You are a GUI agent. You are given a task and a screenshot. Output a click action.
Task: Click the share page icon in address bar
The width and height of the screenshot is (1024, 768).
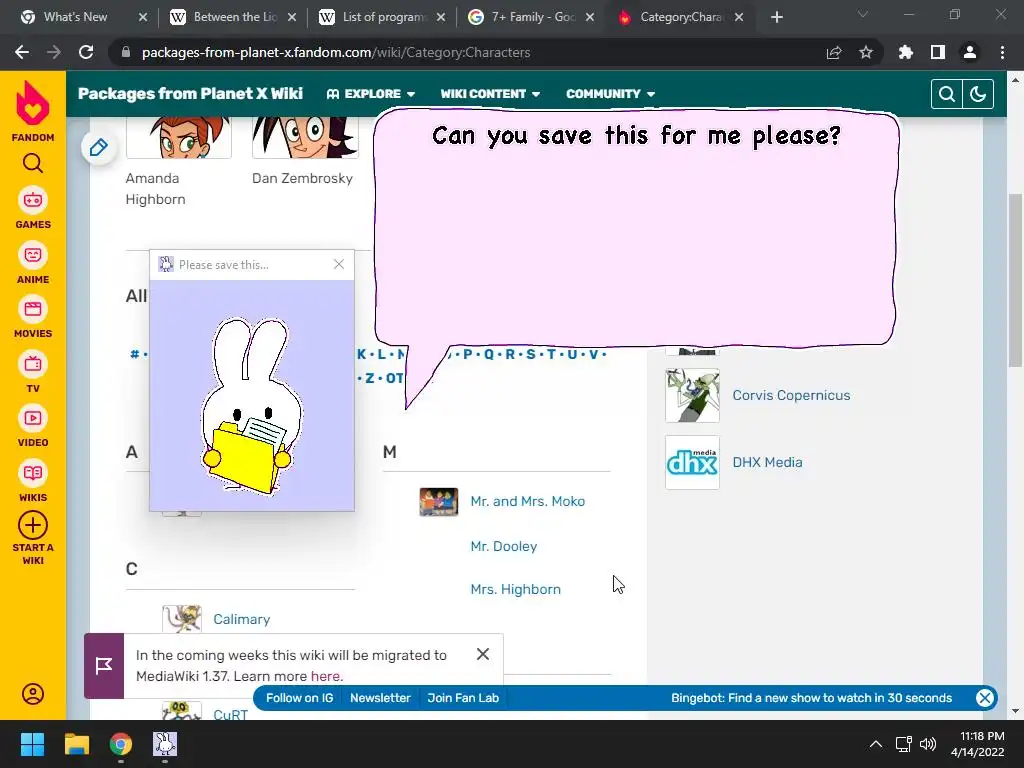coord(833,52)
